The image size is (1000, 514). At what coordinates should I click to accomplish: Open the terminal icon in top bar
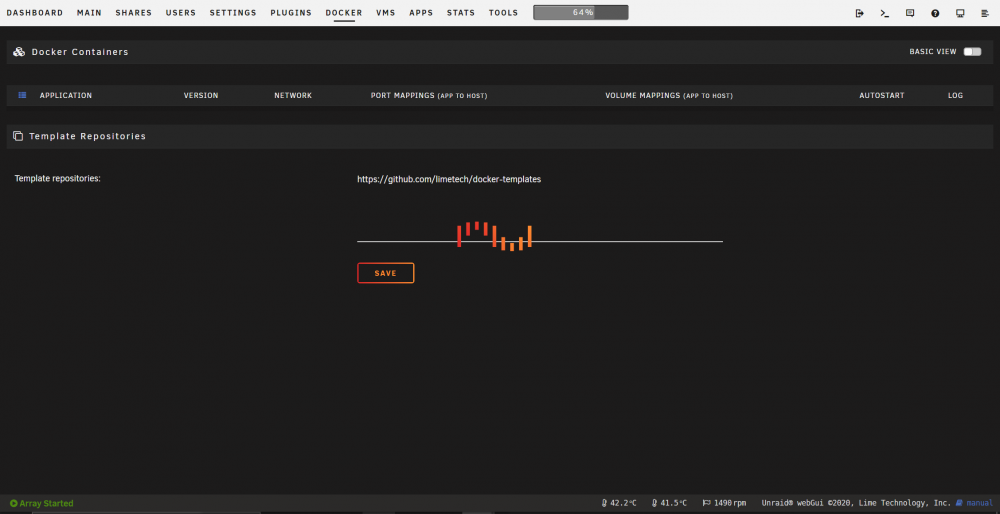(885, 13)
